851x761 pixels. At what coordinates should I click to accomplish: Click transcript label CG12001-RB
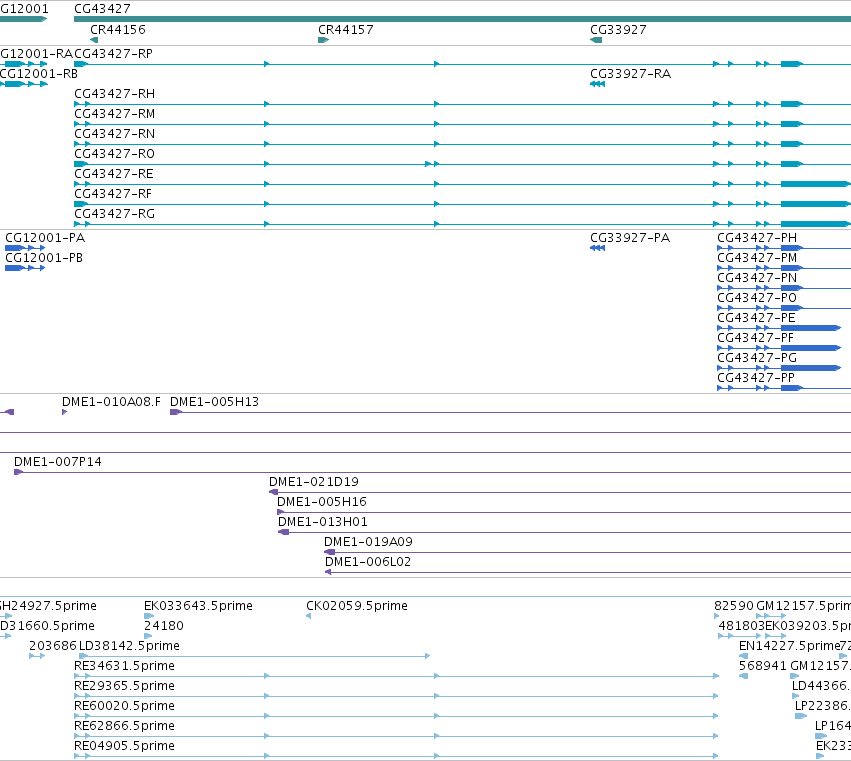(39, 74)
